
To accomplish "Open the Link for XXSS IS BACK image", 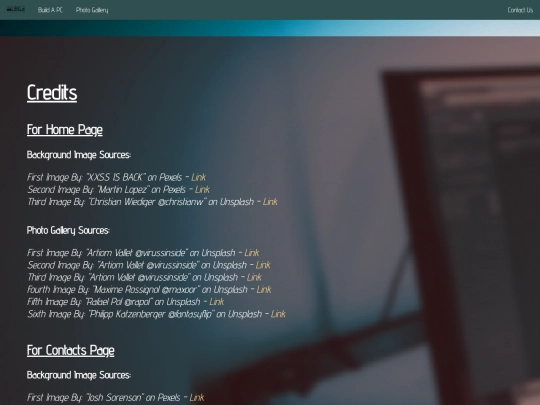I will click(x=199, y=177).
